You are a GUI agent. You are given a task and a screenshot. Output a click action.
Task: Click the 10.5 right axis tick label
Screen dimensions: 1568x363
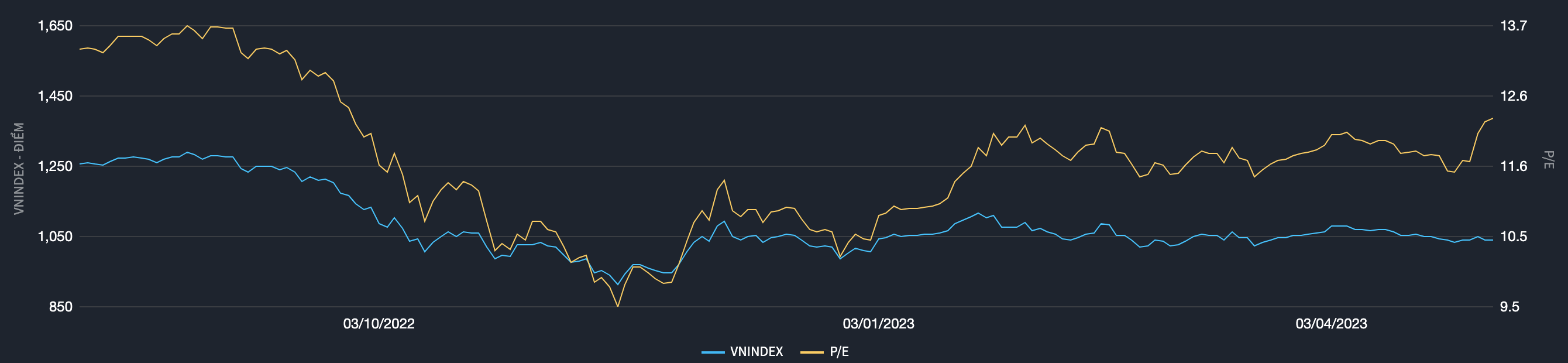1514,237
